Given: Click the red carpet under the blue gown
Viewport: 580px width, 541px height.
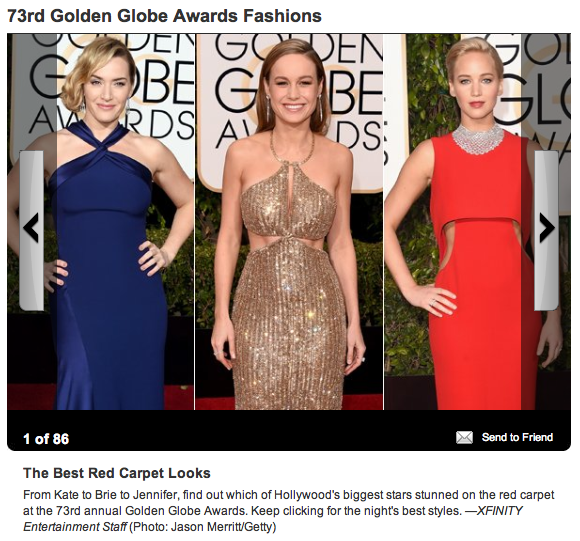Looking at the screenshot, I should [31, 396].
